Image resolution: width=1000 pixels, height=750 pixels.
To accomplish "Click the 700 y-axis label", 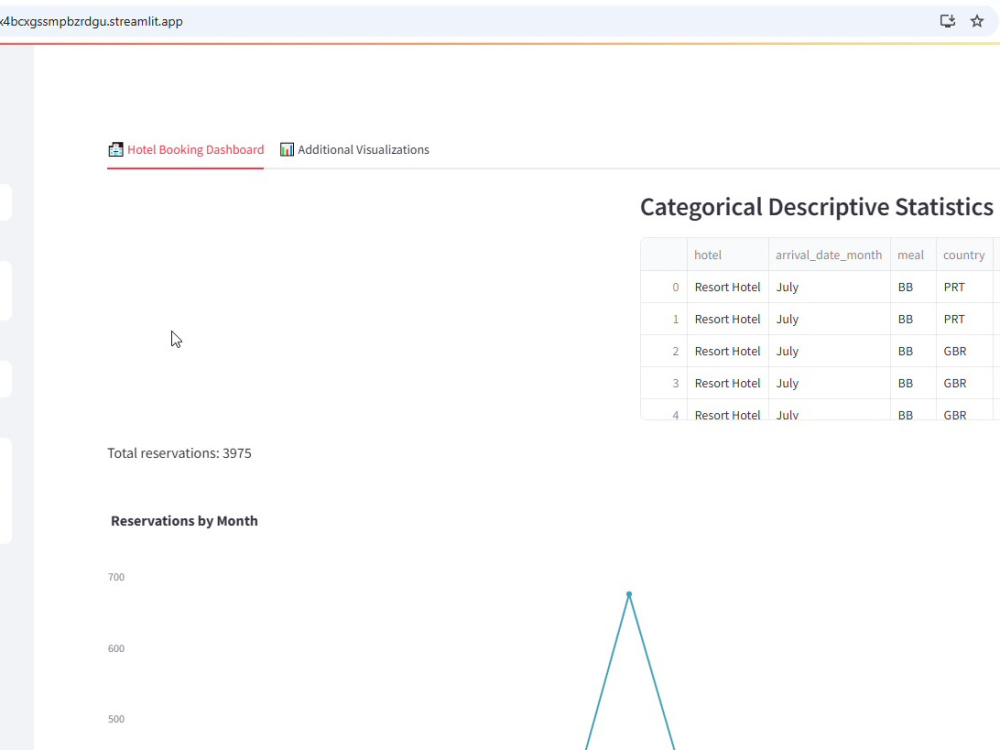I will point(116,577).
